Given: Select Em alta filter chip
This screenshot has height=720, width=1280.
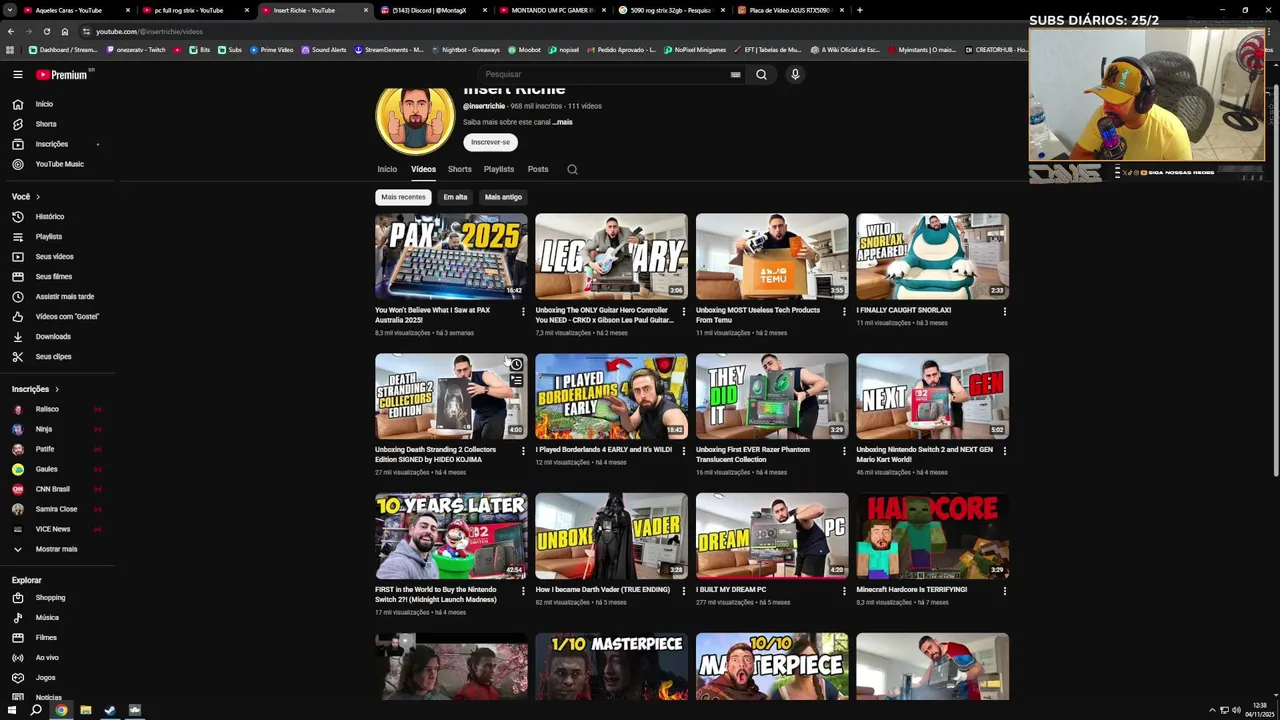Looking at the screenshot, I should (455, 197).
